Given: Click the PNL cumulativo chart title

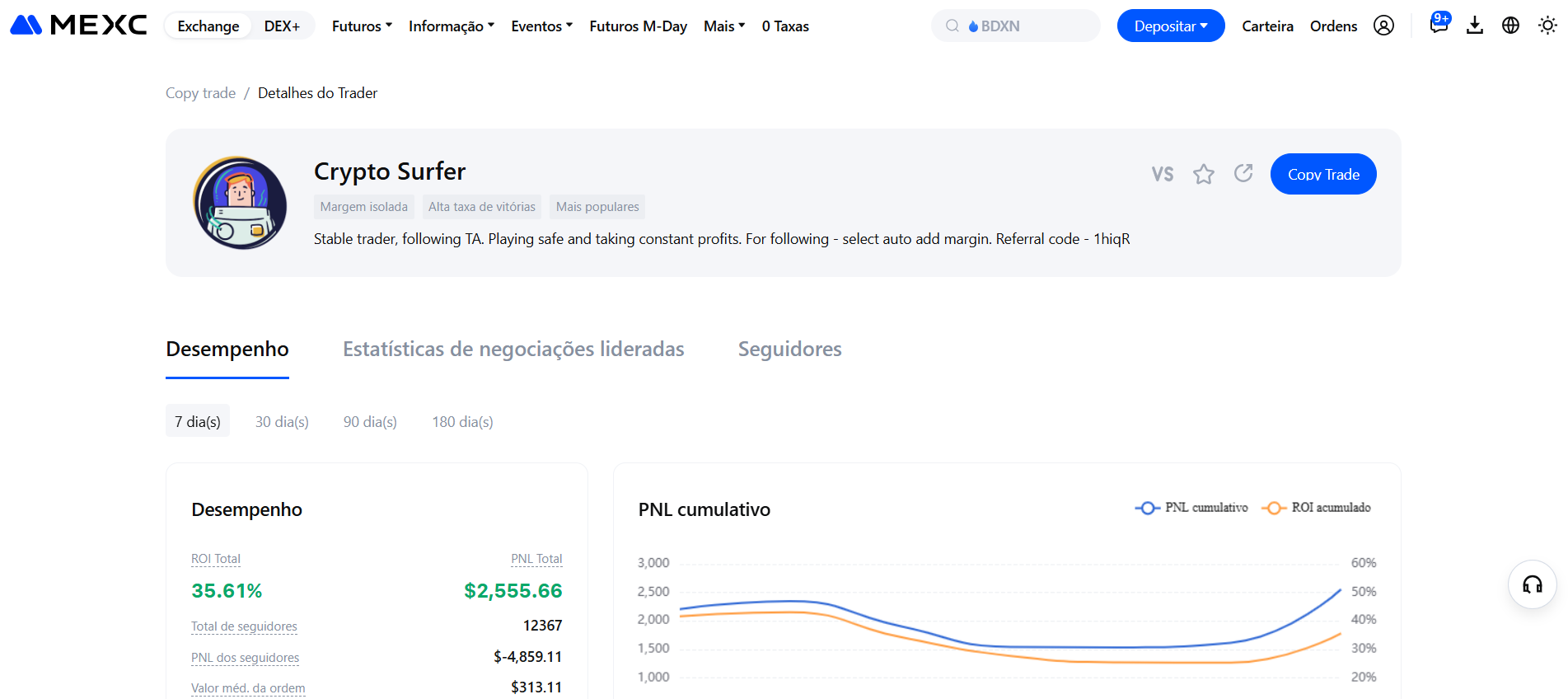Looking at the screenshot, I should (704, 509).
